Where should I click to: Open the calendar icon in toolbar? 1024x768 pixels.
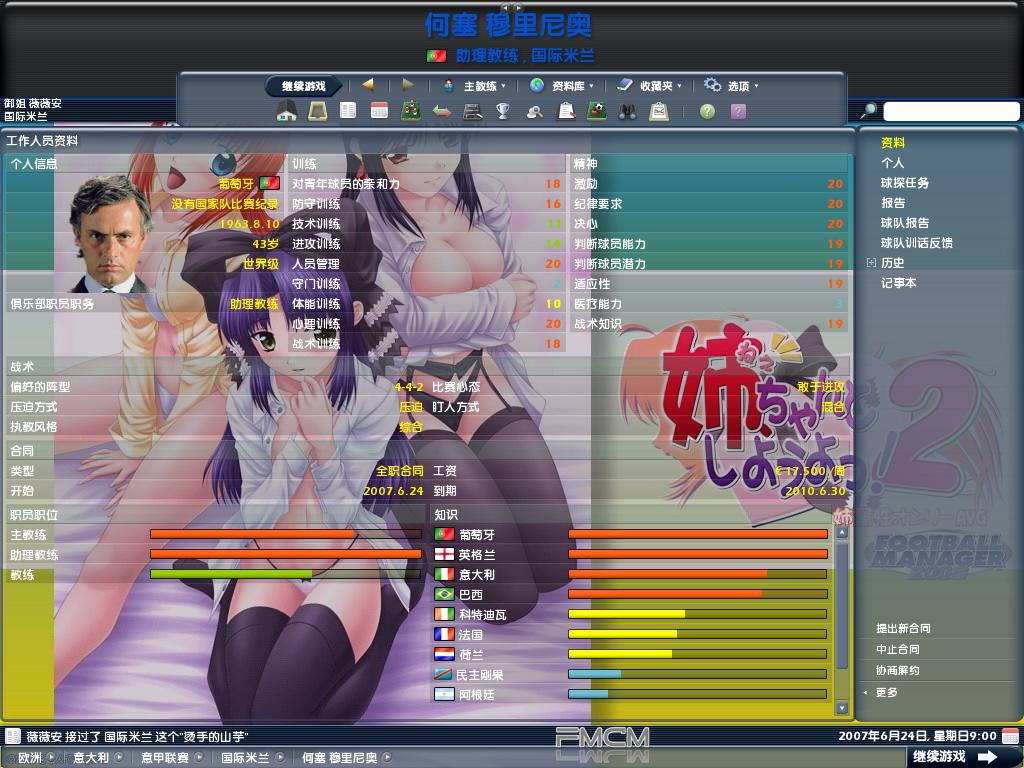coord(379,111)
